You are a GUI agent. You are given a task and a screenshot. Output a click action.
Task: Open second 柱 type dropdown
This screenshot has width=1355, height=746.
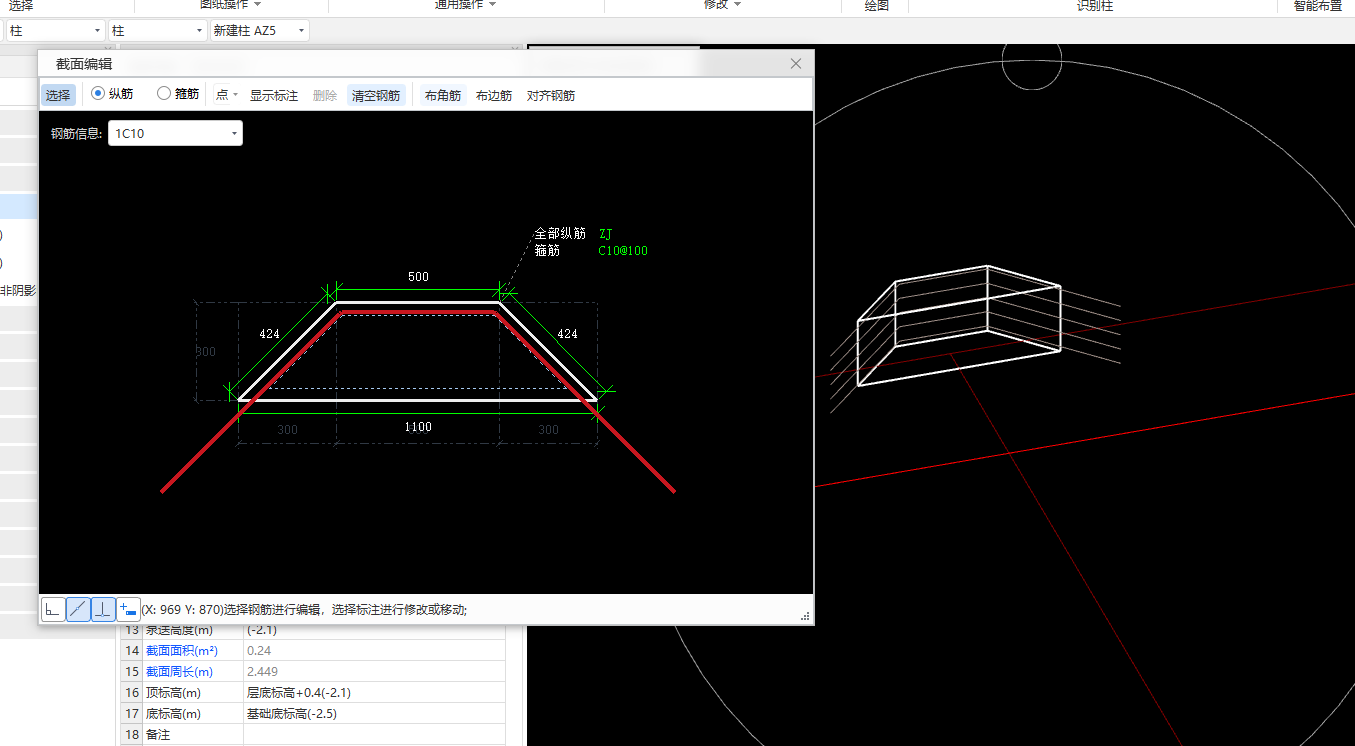[157, 31]
